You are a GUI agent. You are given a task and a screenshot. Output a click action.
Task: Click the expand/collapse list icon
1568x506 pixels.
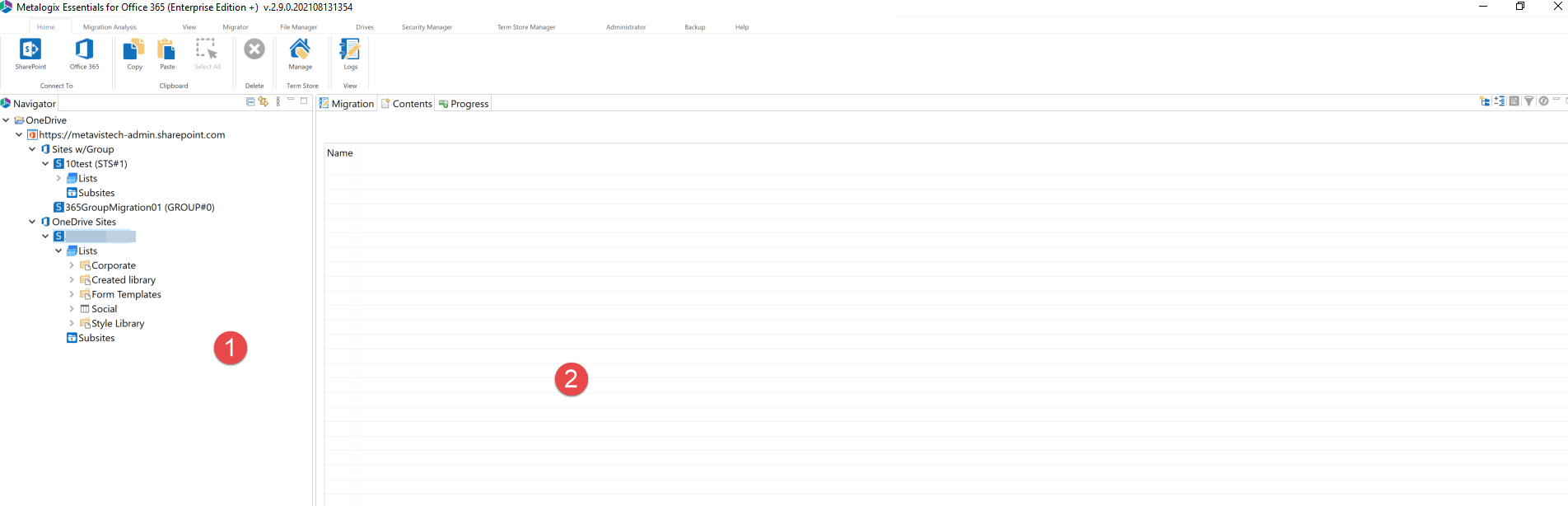click(1500, 101)
